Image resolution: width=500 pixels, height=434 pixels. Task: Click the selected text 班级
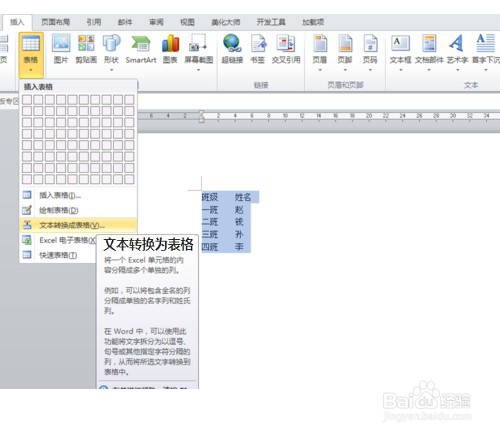click(210, 197)
